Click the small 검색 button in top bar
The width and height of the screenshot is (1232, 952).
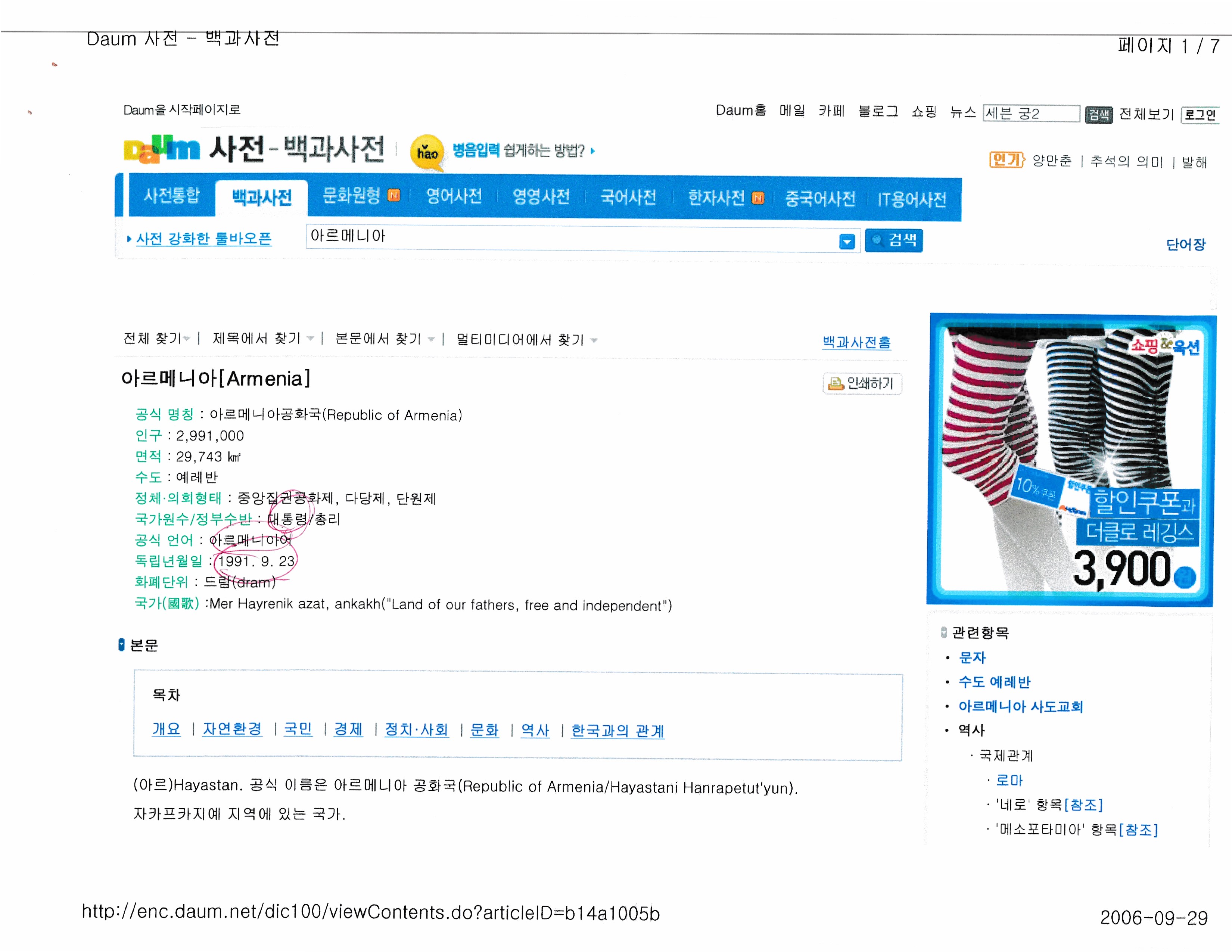(x=1098, y=115)
